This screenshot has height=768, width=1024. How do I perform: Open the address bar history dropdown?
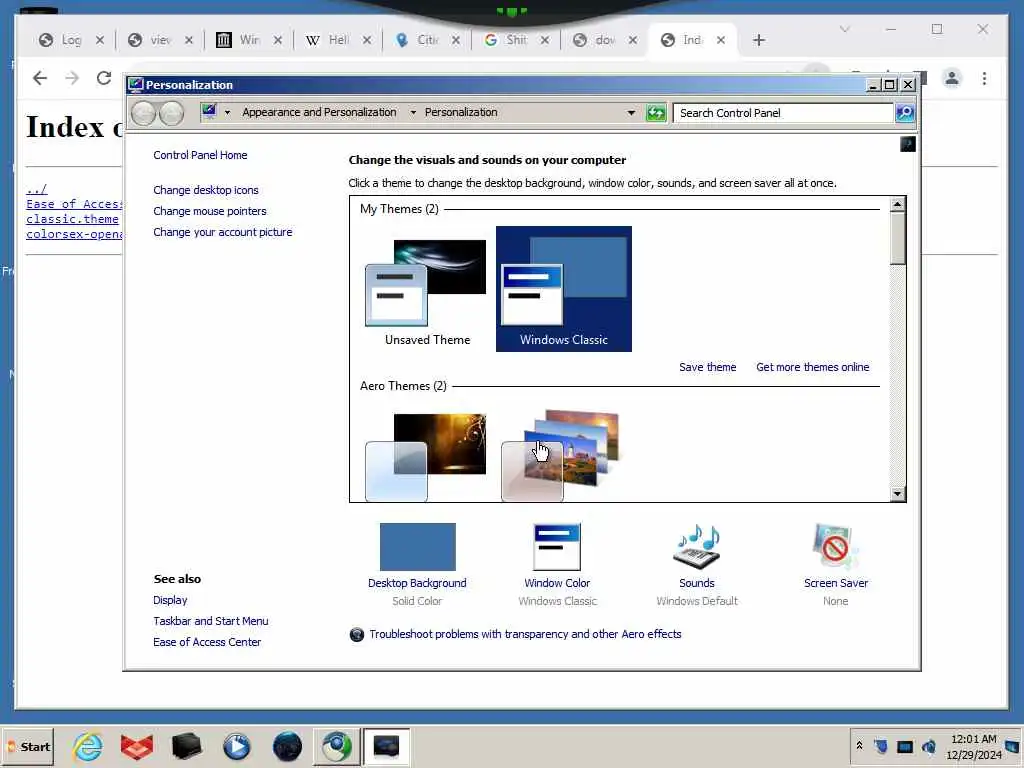point(631,112)
